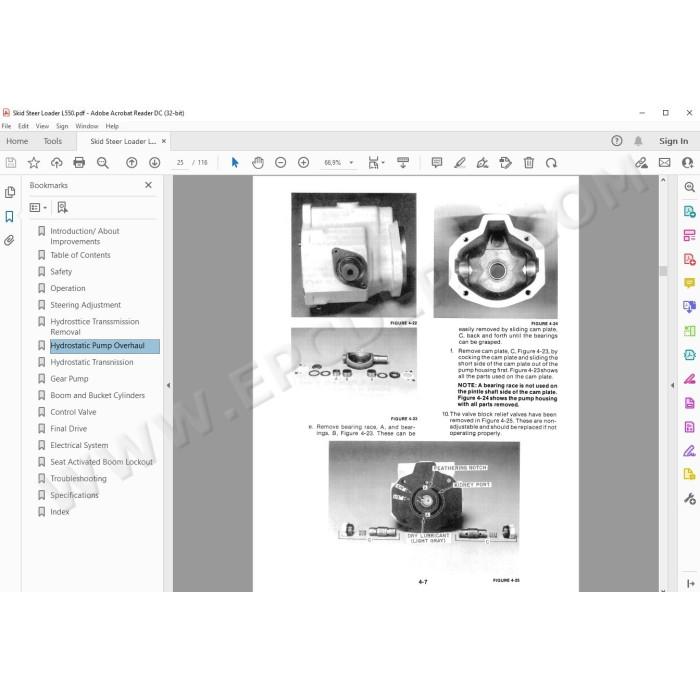Viewport: 700px width, 700px height.
Task: Open the Table of Contents bookmark
Action: tap(80, 255)
